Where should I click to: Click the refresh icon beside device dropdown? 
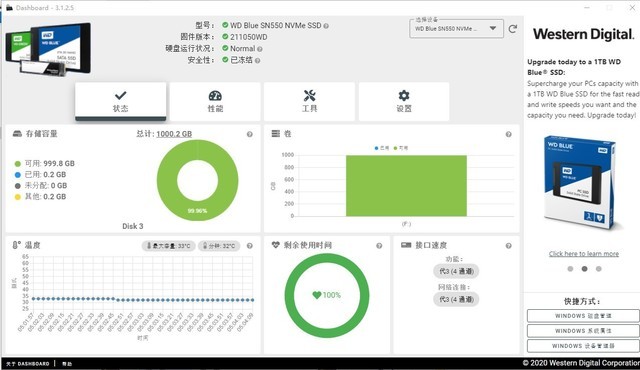(x=513, y=29)
